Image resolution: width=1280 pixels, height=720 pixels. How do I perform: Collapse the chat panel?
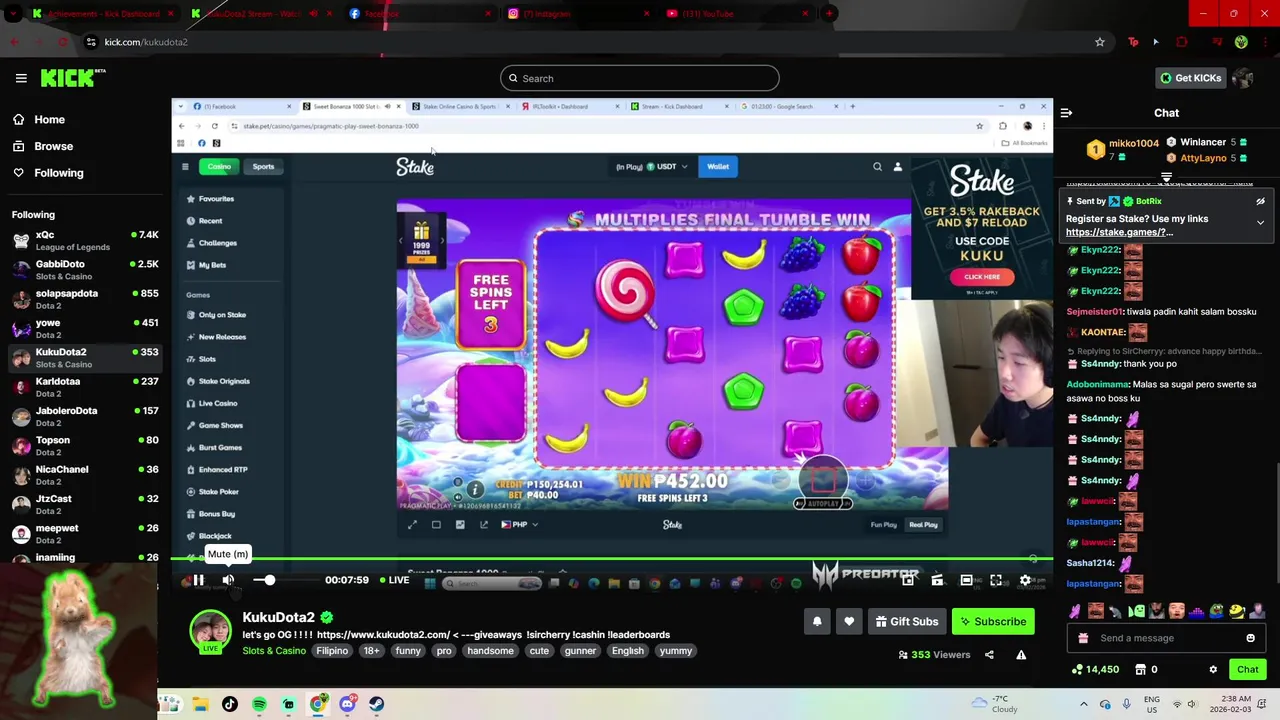[1066, 113]
